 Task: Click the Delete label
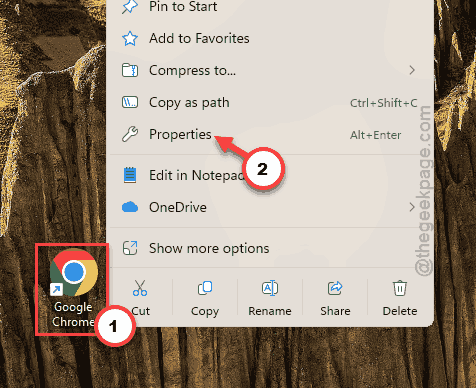pyautogui.click(x=400, y=311)
